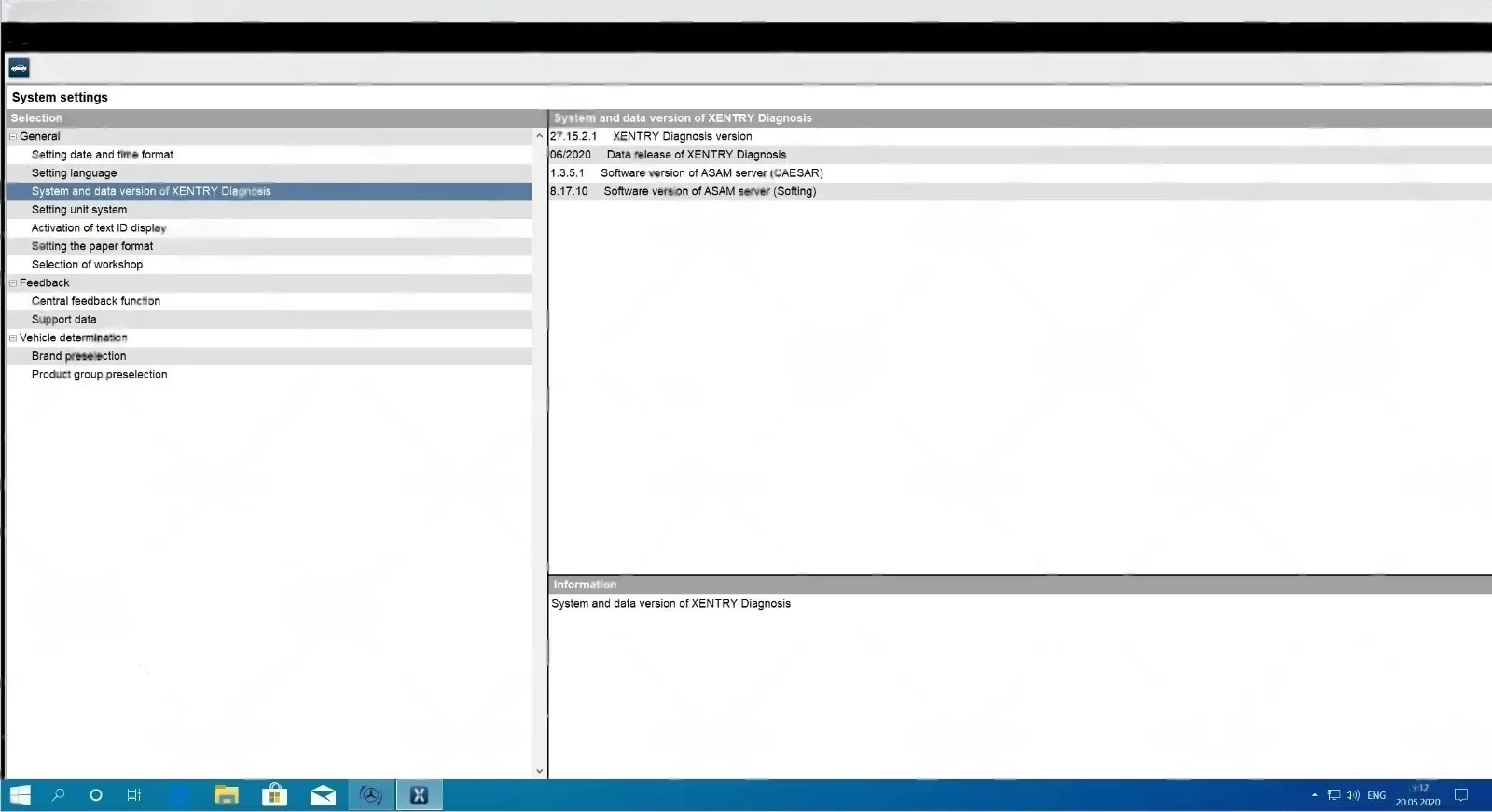
Task: Click the Selection panel header
Action: 276,118
